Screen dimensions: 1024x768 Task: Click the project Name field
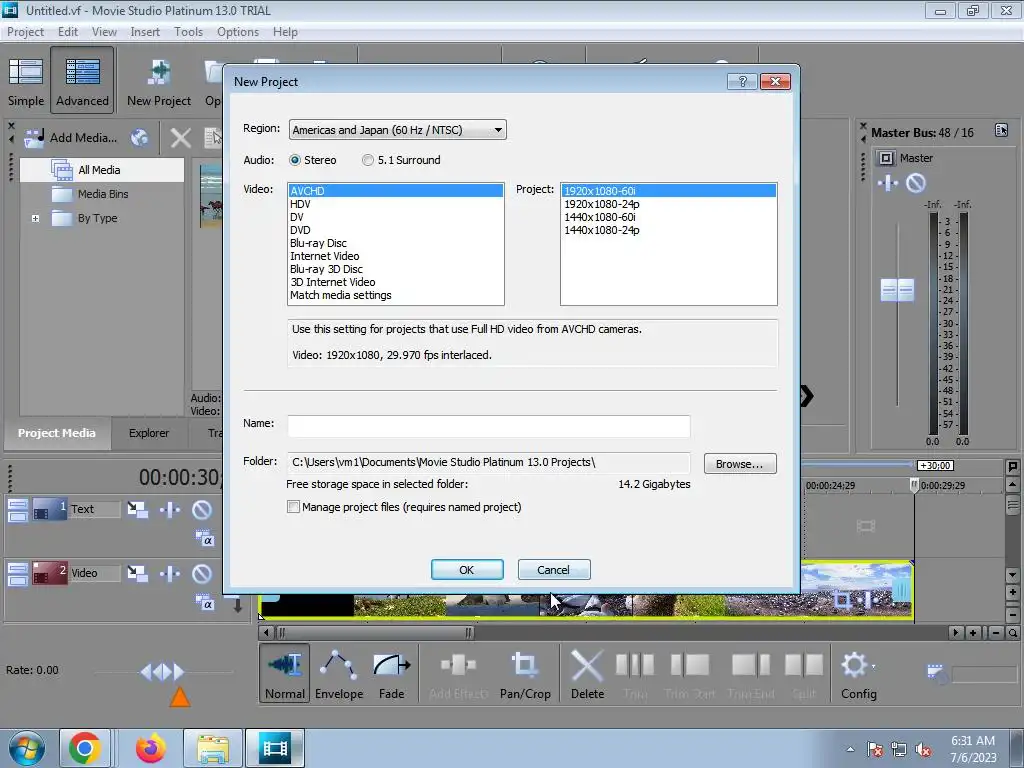[x=488, y=426]
